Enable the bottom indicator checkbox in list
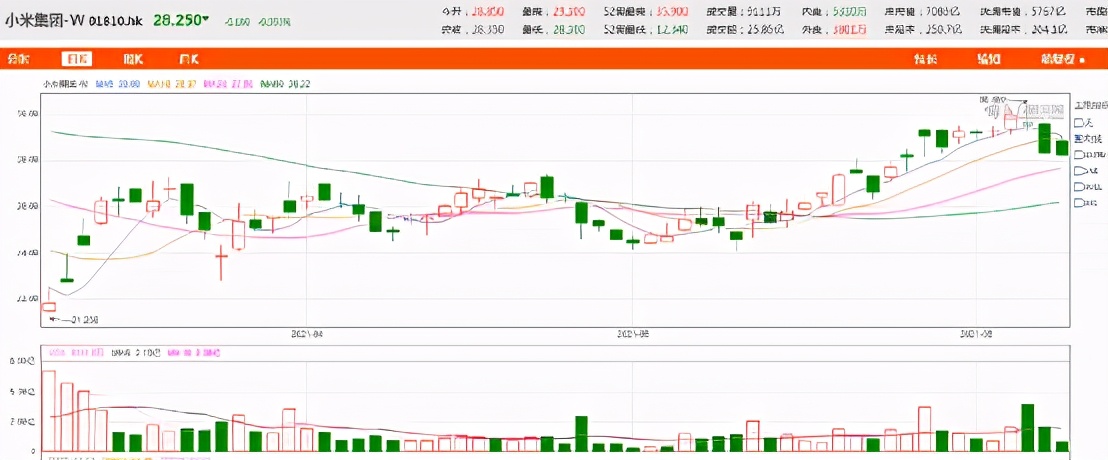 [1078, 203]
